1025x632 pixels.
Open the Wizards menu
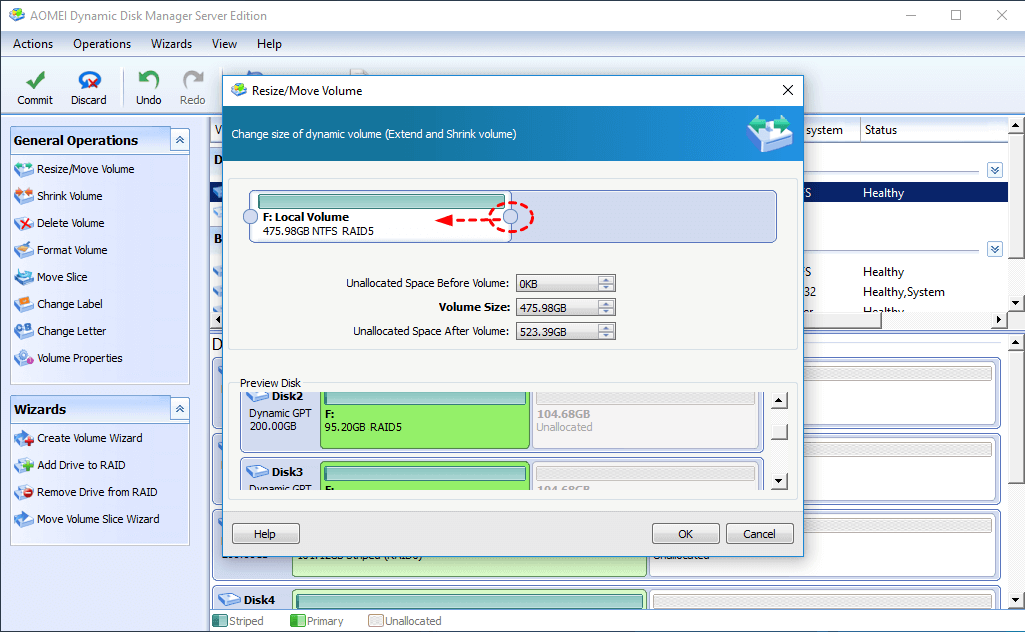pos(171,44)
